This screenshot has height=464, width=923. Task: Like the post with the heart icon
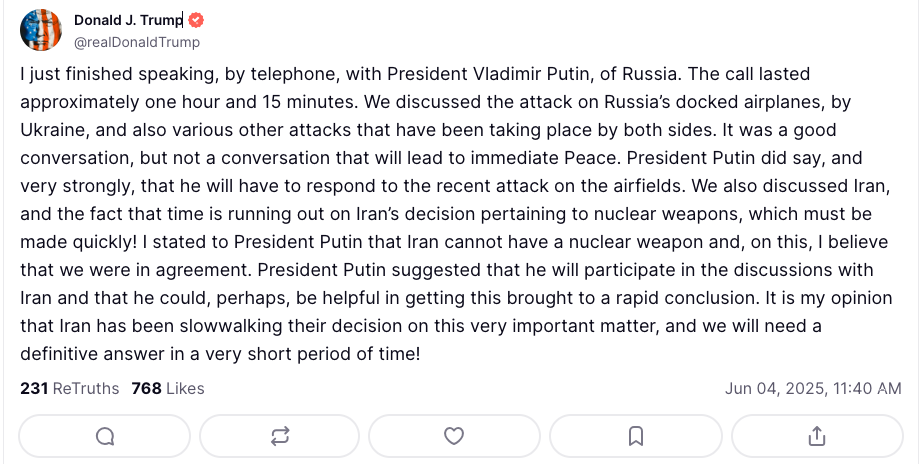tap(454, 436)
